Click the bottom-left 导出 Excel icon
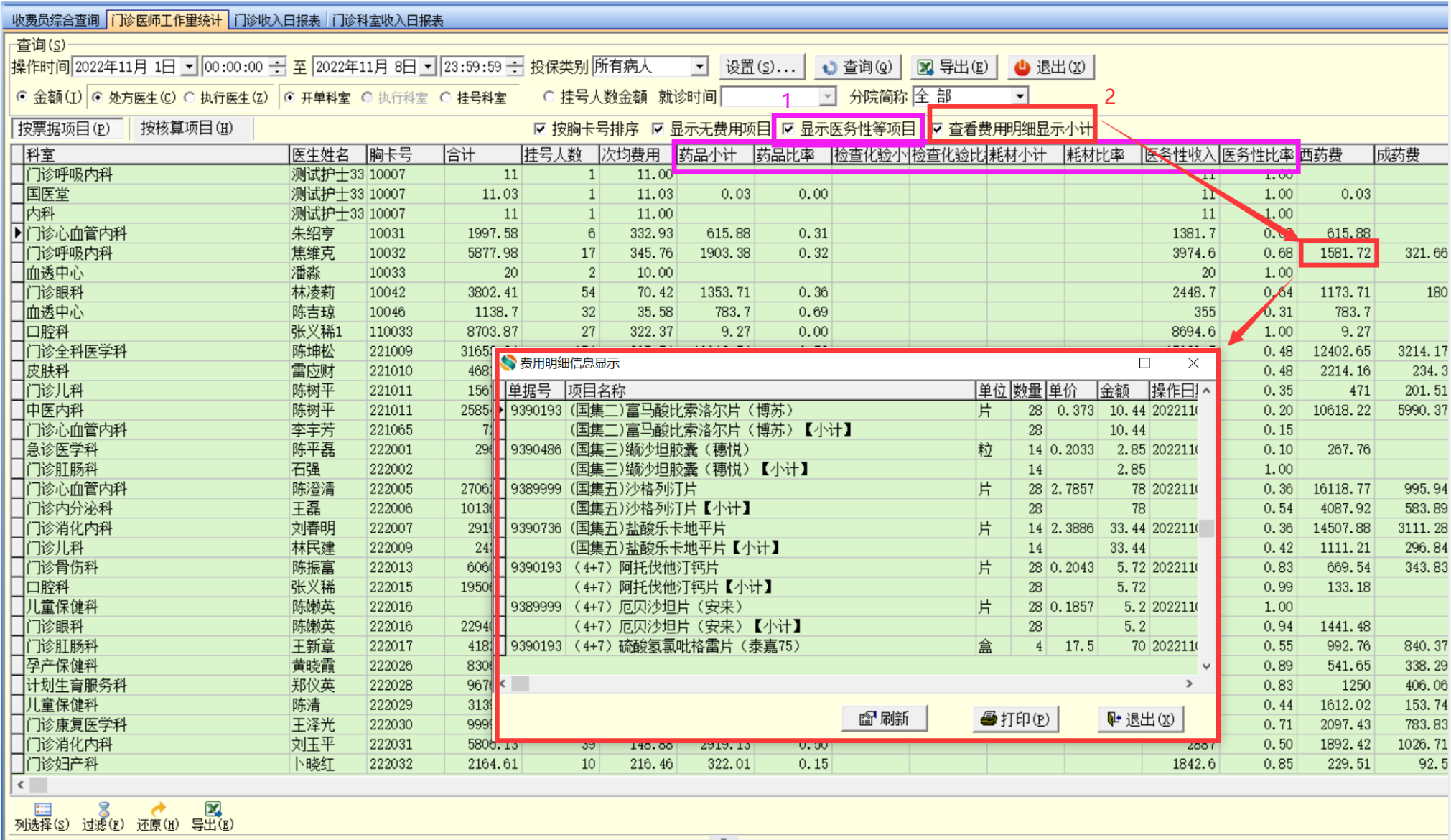The image size is (1451, 840). click(x=213, y=809)
